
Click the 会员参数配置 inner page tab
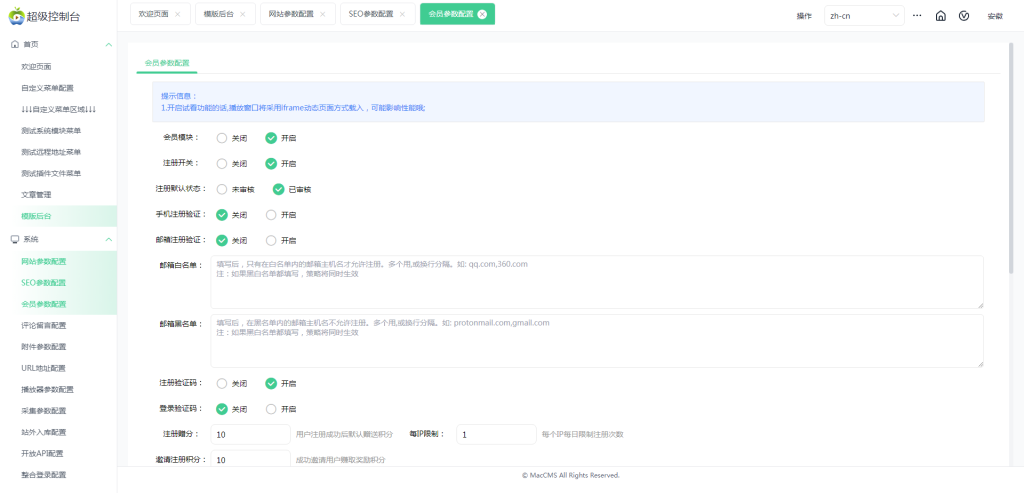[167, 63]
